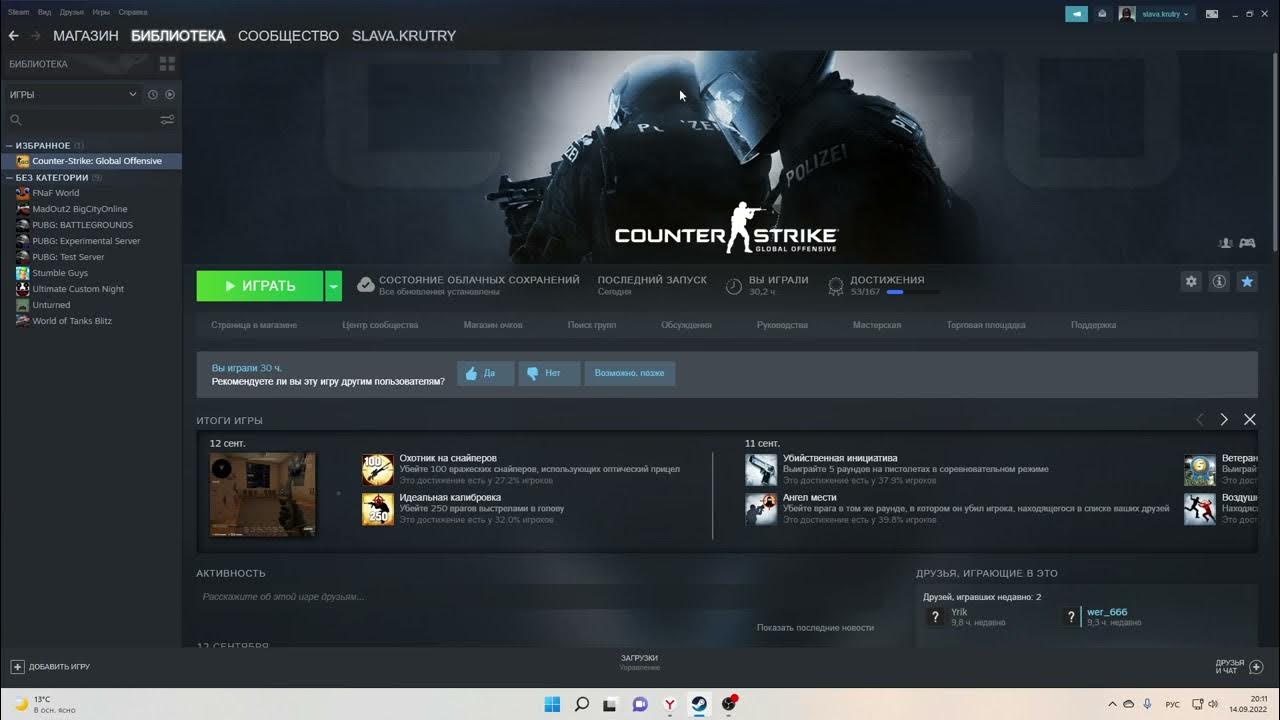The height and width of the screenshot is (720, 1280).
Task: Open the Справка menu
Action: (x=132, y=12)
